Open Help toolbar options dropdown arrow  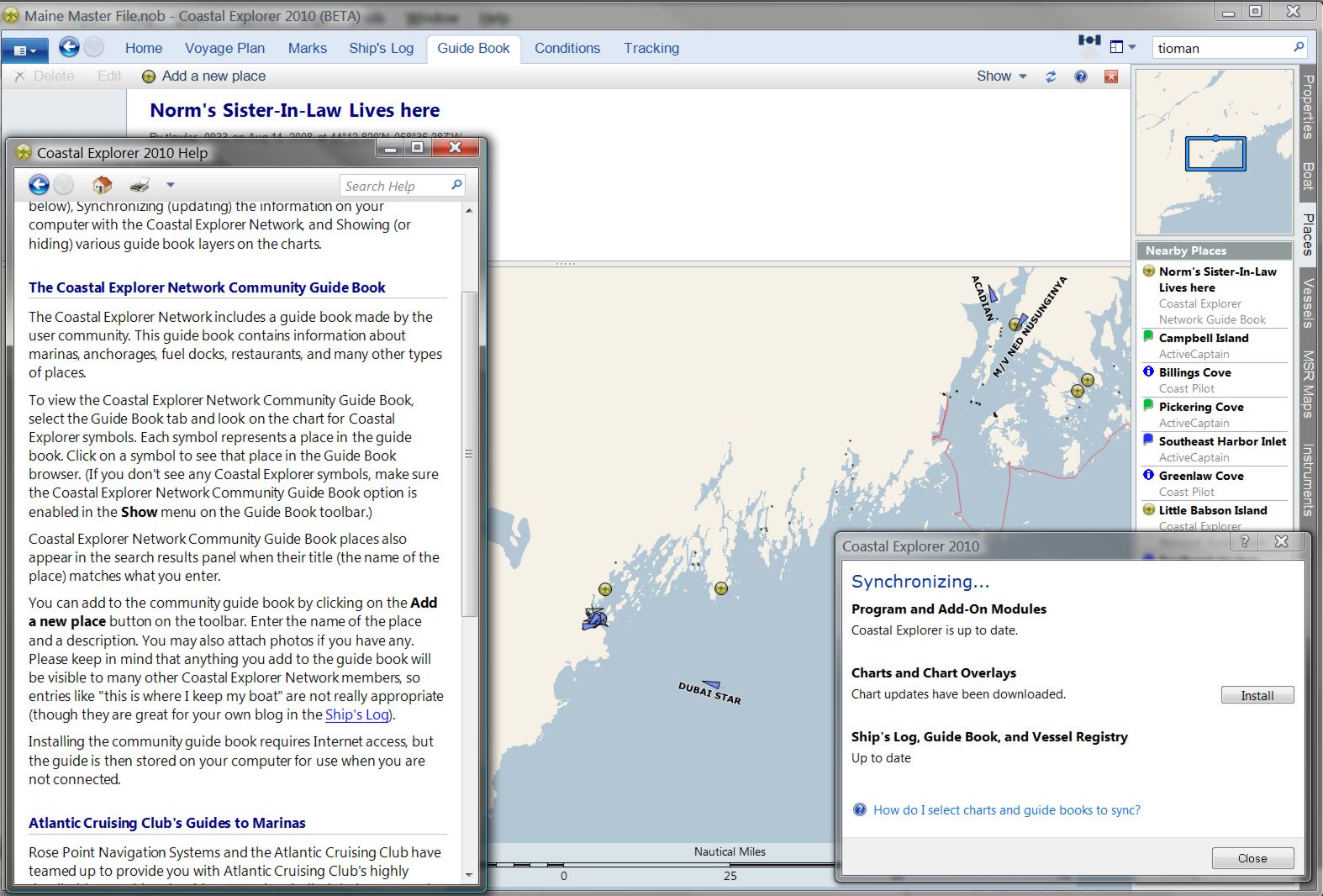[171, 185]
